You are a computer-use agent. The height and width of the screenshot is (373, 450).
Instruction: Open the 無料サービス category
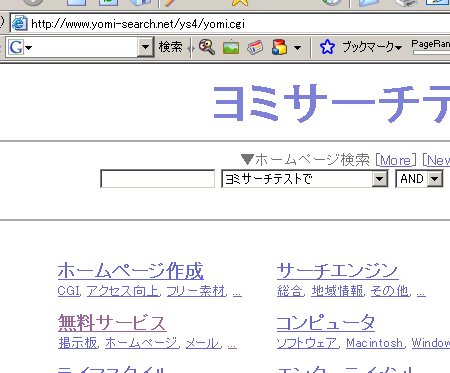[x=112, y=323]
